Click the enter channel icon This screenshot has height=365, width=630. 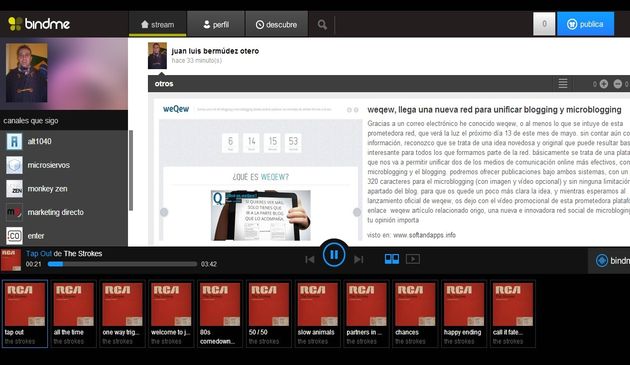pos(14,236)
